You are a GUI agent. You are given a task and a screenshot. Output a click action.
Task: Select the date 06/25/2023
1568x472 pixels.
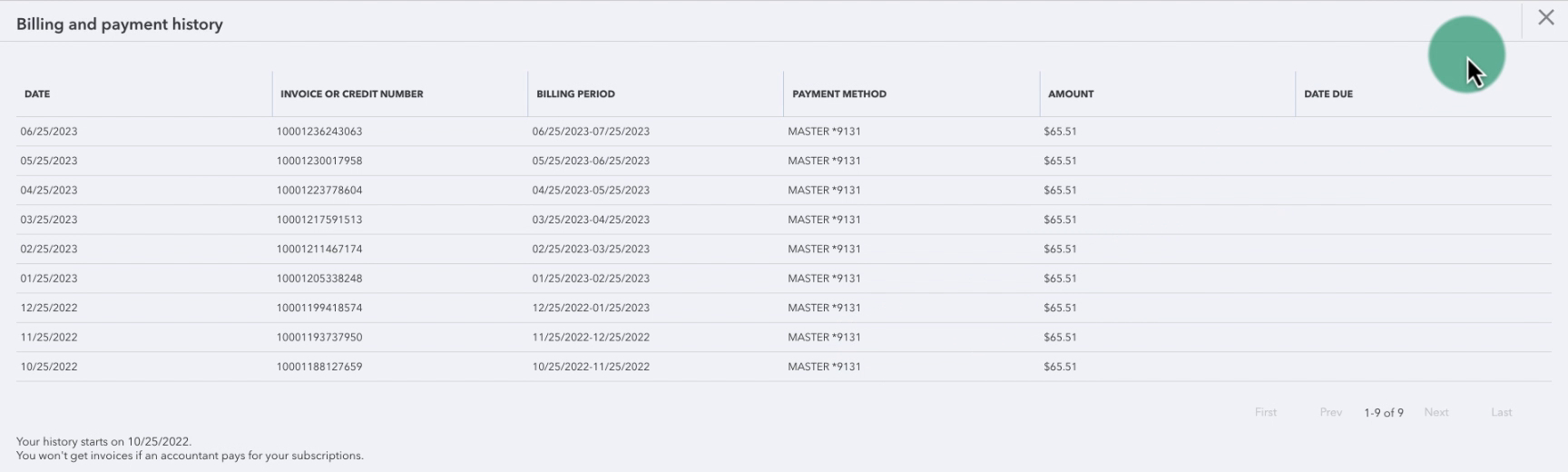[49, 131]
